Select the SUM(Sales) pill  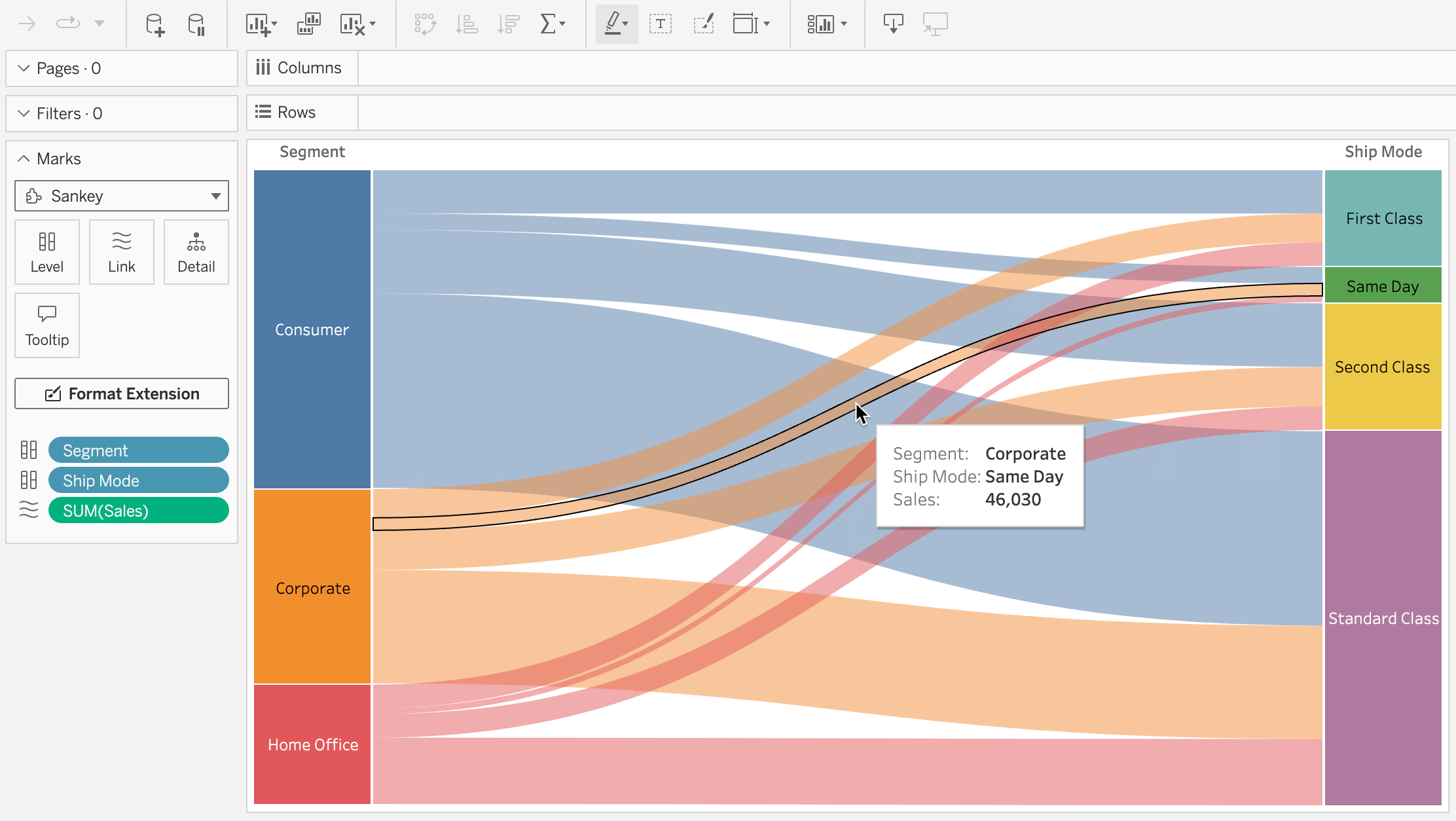point(138,511)
